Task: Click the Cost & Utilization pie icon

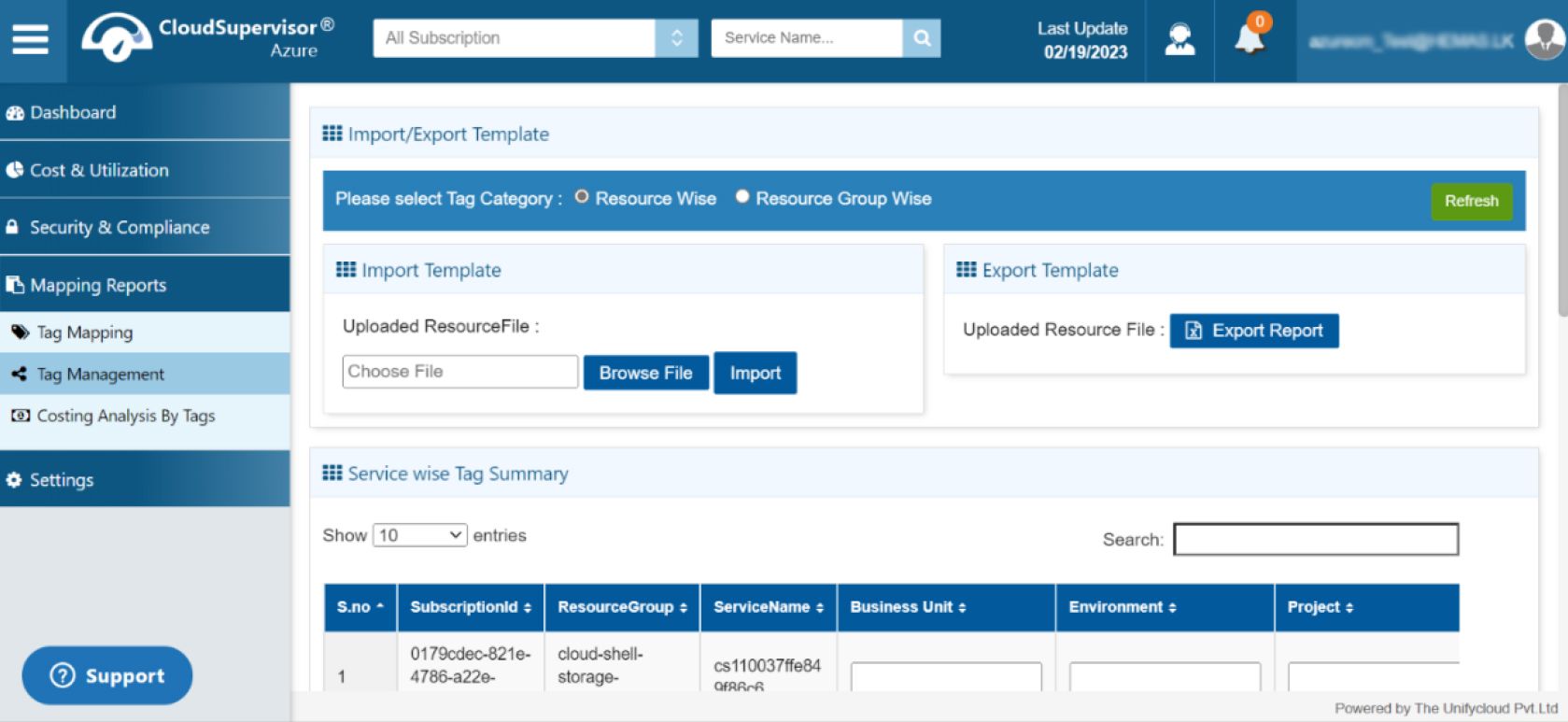Action: (15, 170)
